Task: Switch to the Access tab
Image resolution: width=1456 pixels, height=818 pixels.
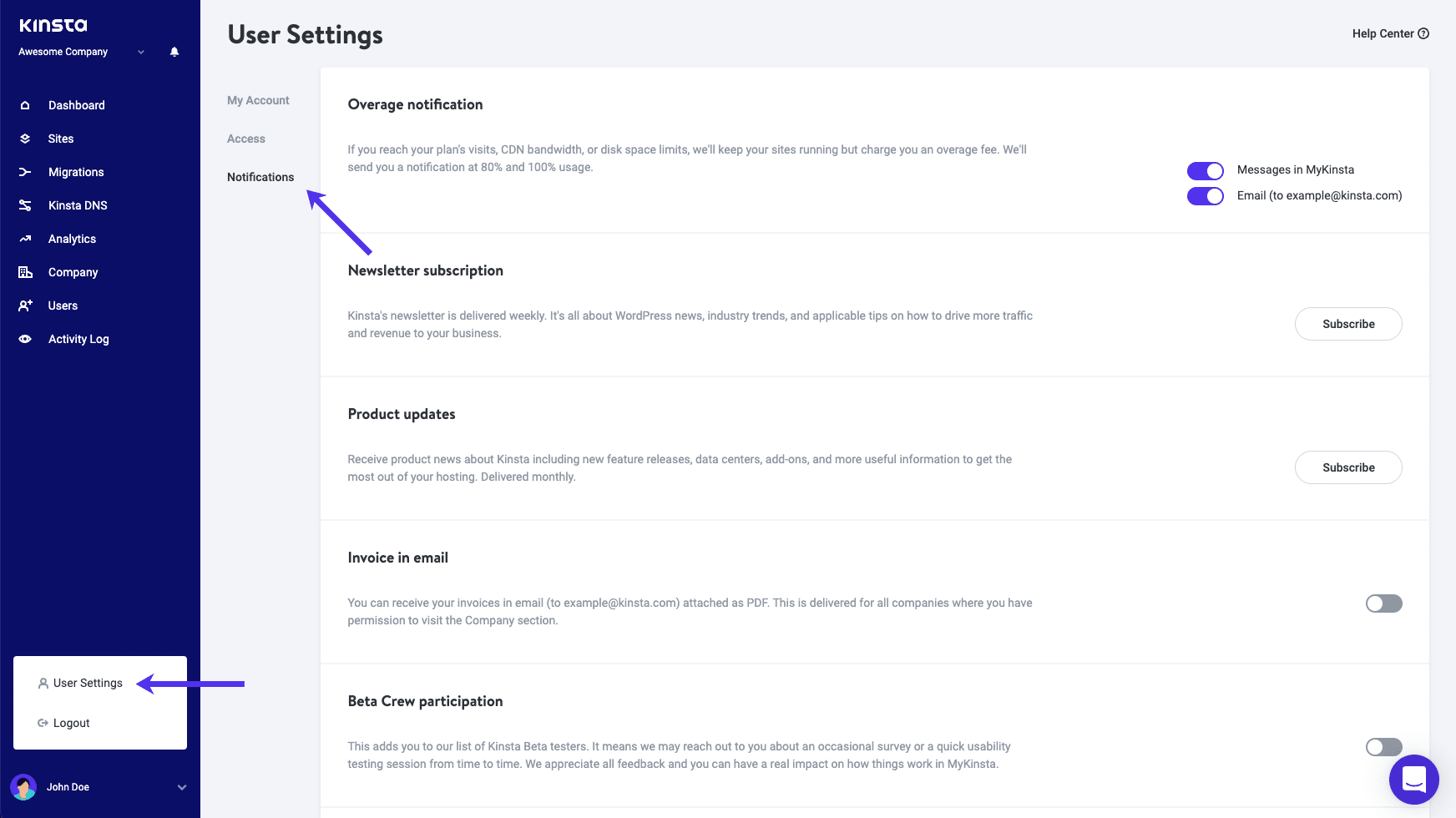Action: pos(246,139)
